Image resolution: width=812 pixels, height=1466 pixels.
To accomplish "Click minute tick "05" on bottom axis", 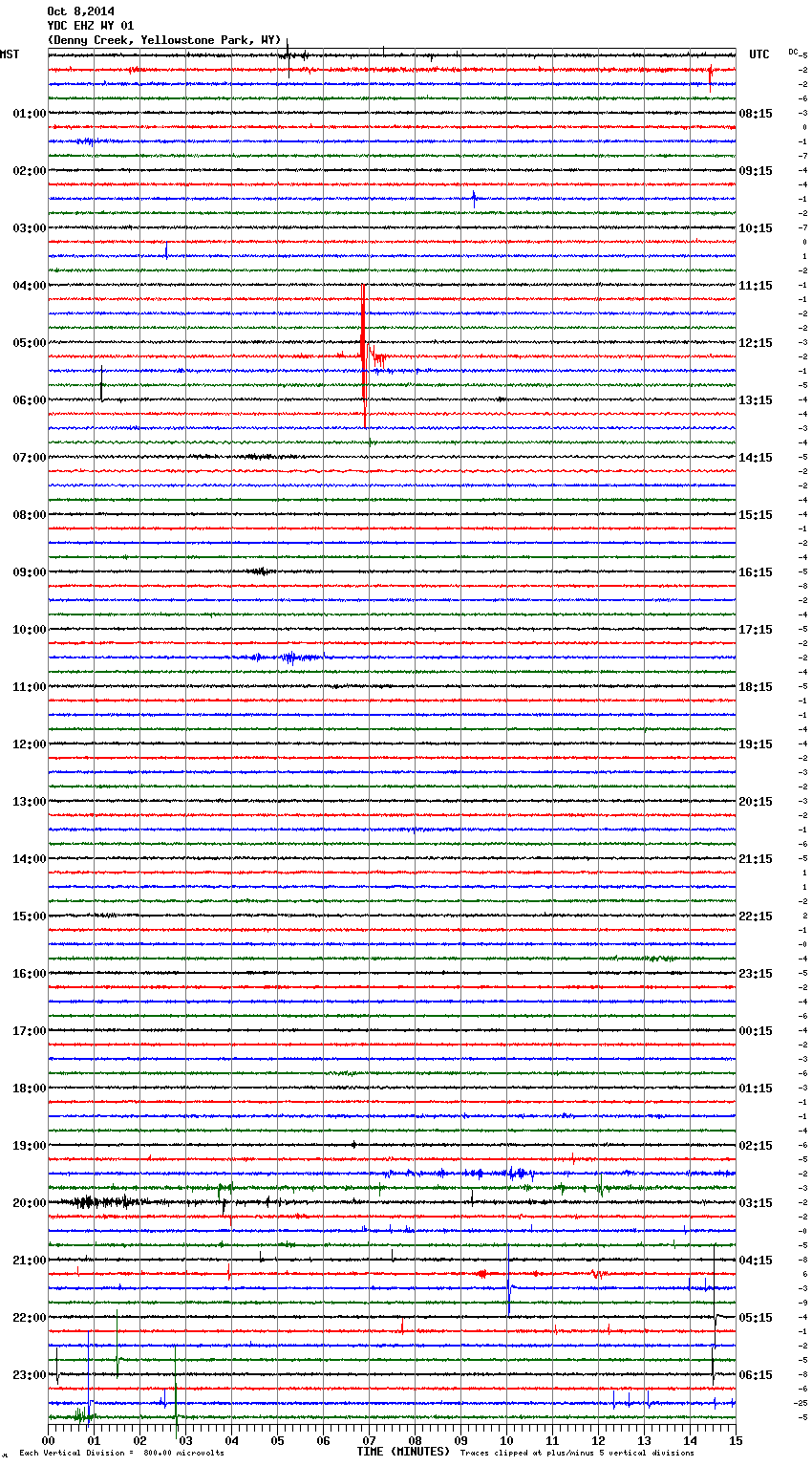I will click(277, 1439).
